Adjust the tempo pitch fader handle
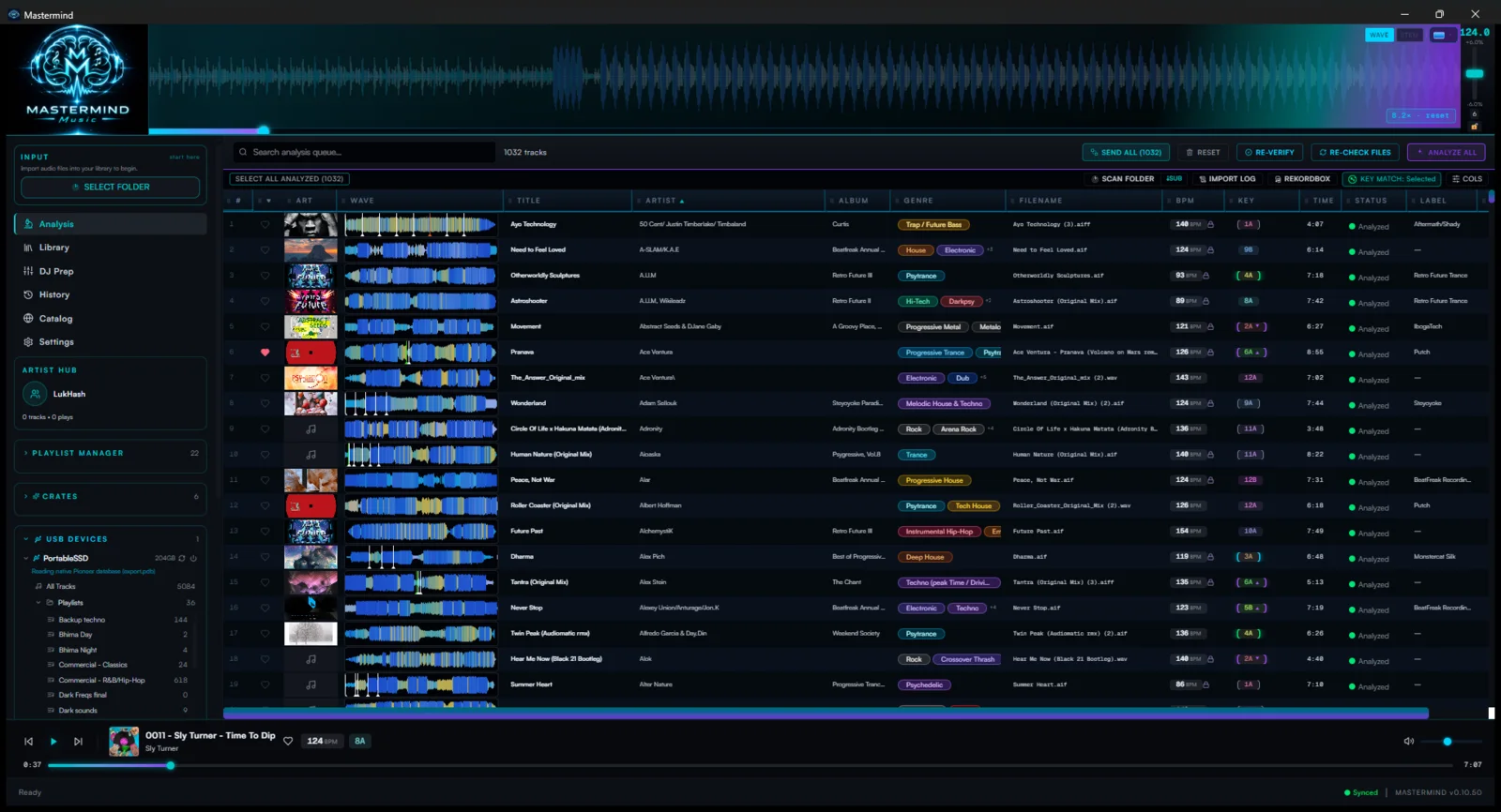Screen dimensions: 1501x812 click(1475, 73)
